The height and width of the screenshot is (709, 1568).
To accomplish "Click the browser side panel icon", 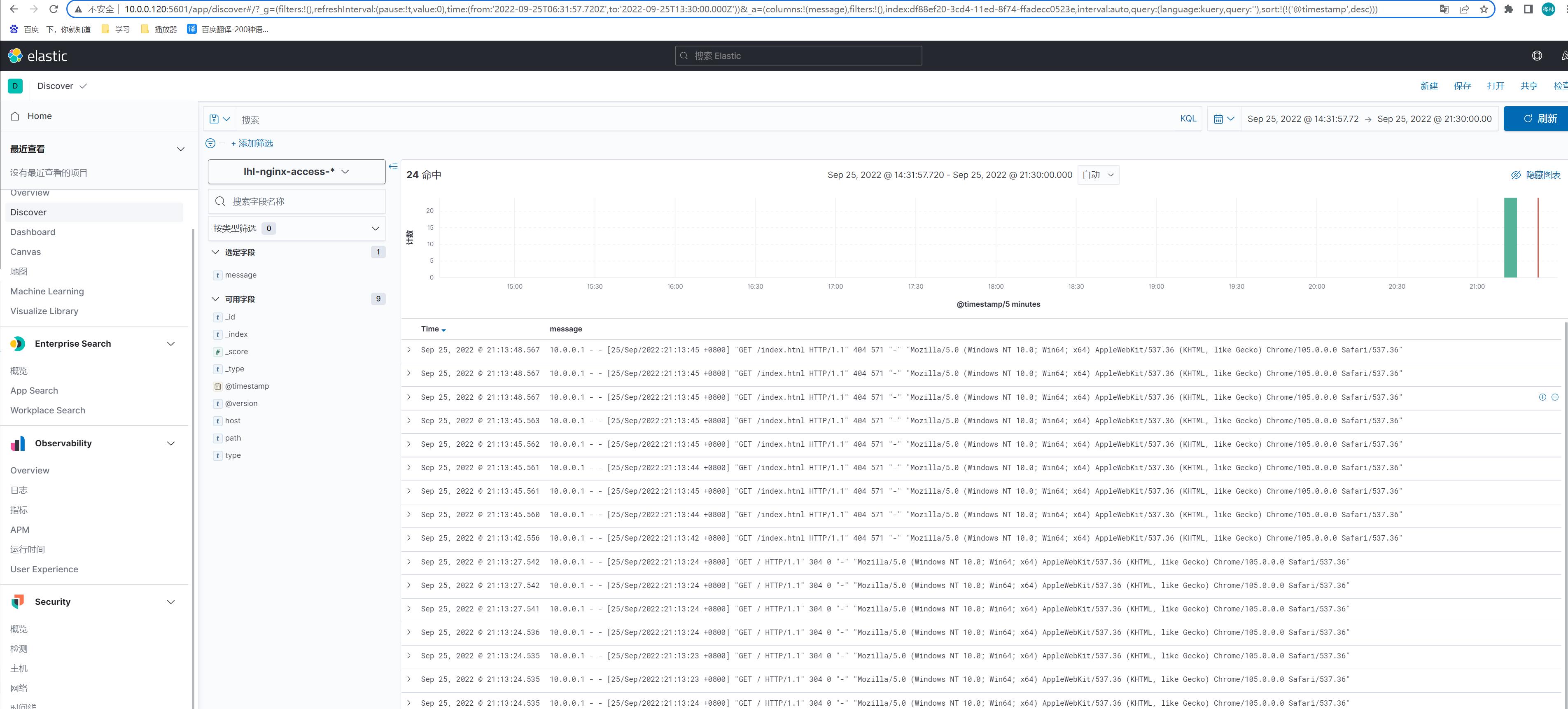I will tap(1528, 9).
